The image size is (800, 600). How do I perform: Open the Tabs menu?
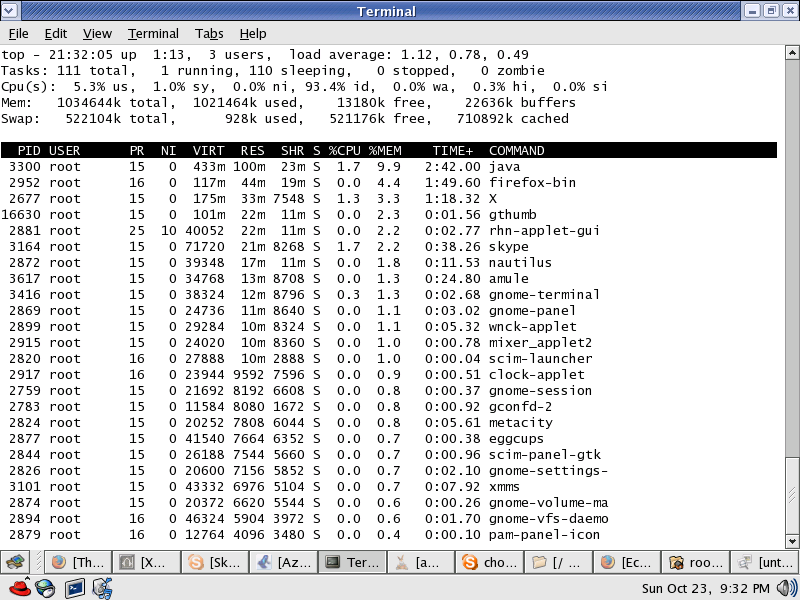click(209, 34)
